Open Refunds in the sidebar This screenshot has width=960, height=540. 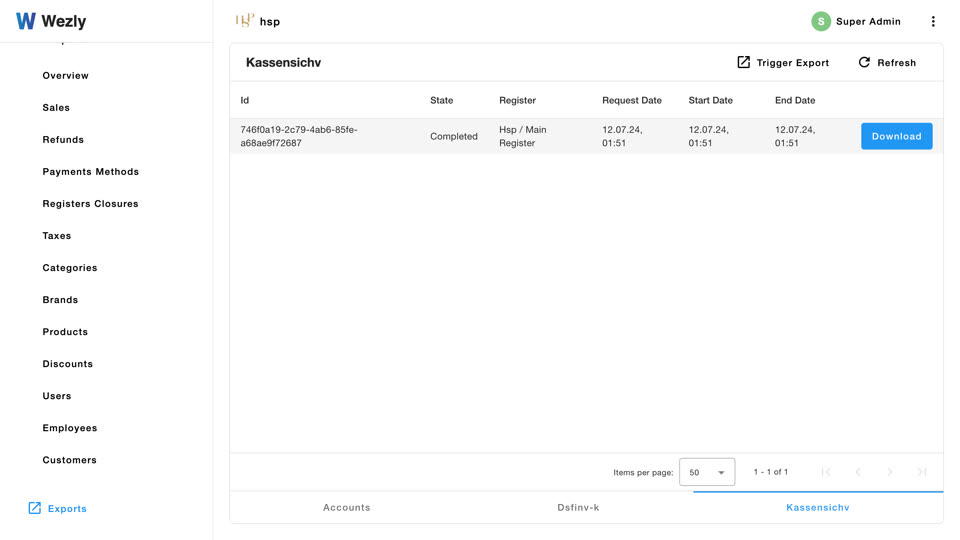click(63, 140)
